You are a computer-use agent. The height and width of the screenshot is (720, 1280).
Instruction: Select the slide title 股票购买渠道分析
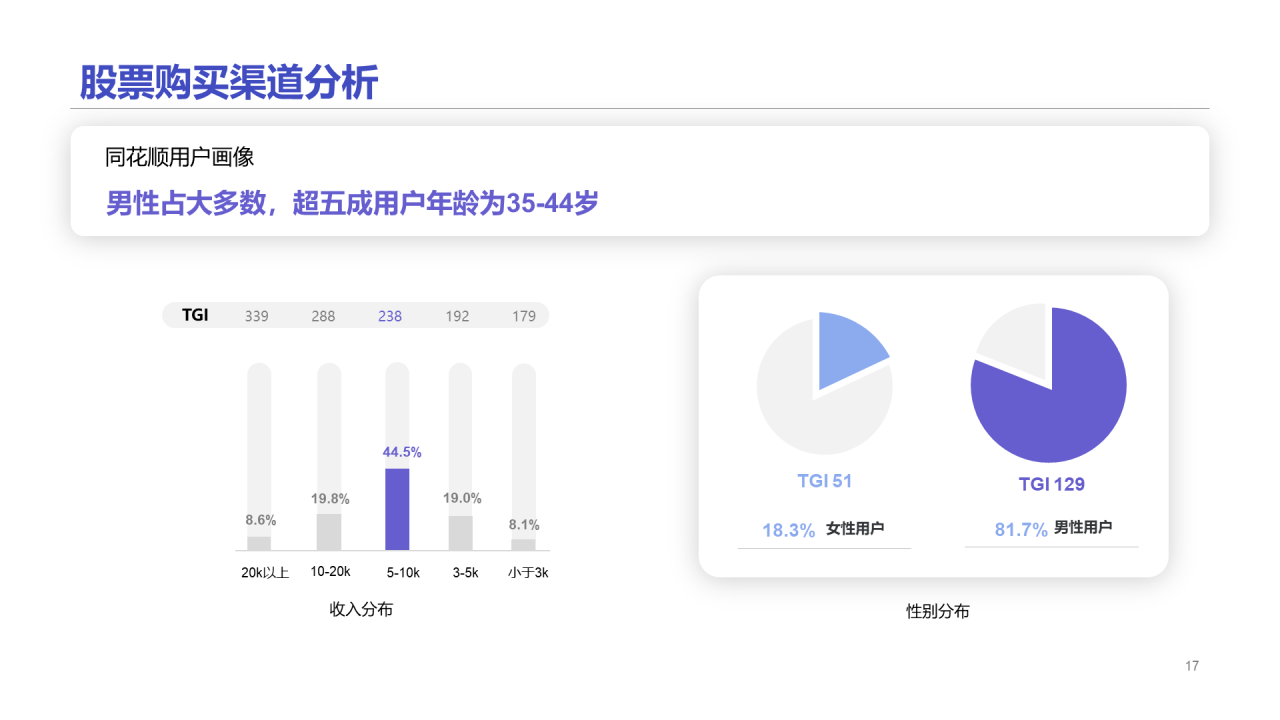pos(229,83)
